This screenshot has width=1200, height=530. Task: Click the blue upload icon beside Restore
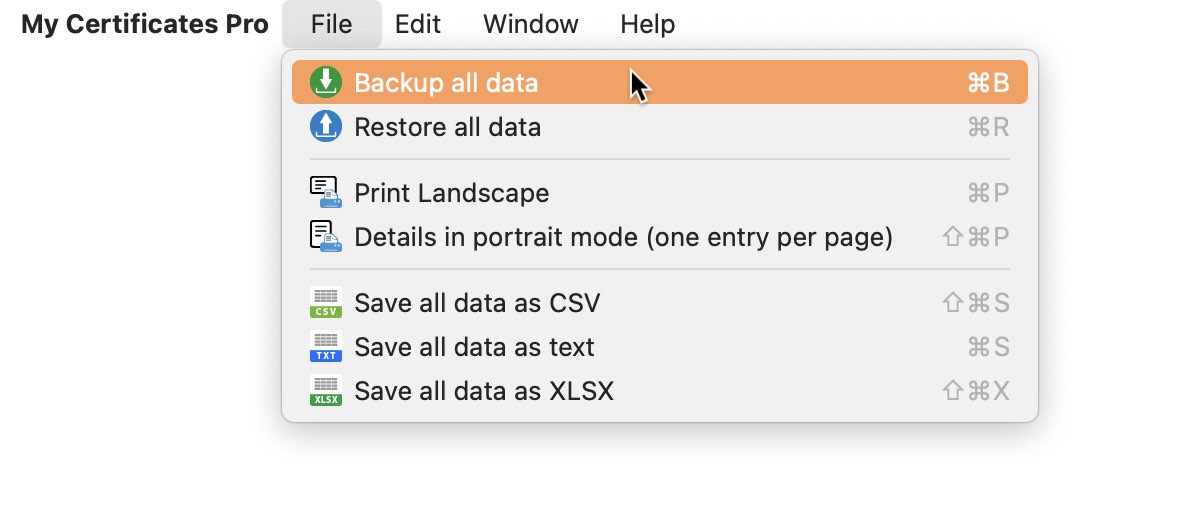(326, 126)
